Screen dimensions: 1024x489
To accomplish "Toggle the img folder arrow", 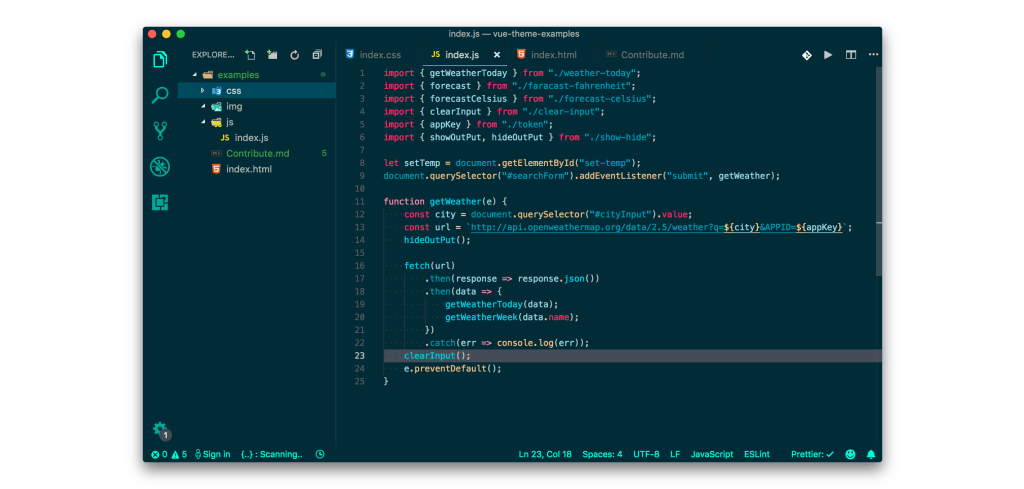I will [x=202, y=106].
